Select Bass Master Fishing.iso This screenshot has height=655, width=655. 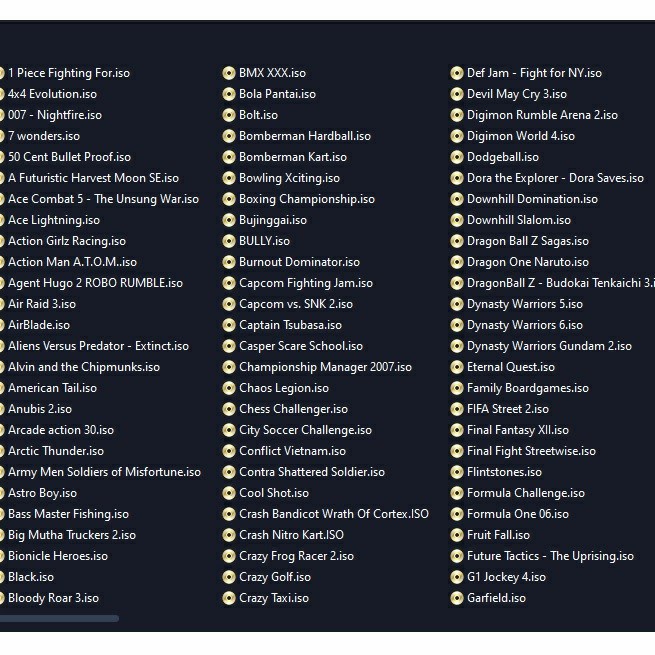[x=68, y=514]
